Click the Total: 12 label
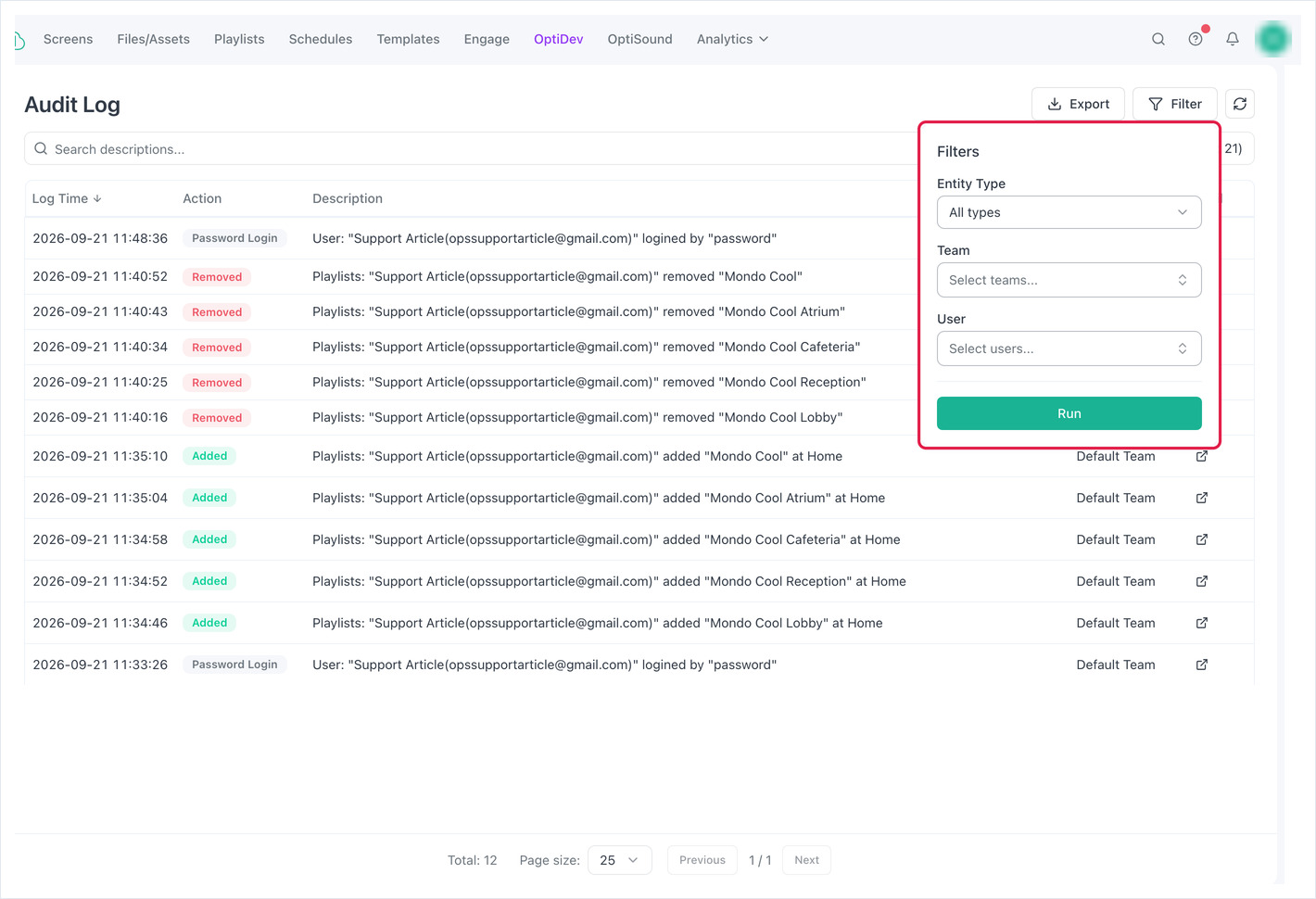 click(473, 860)
